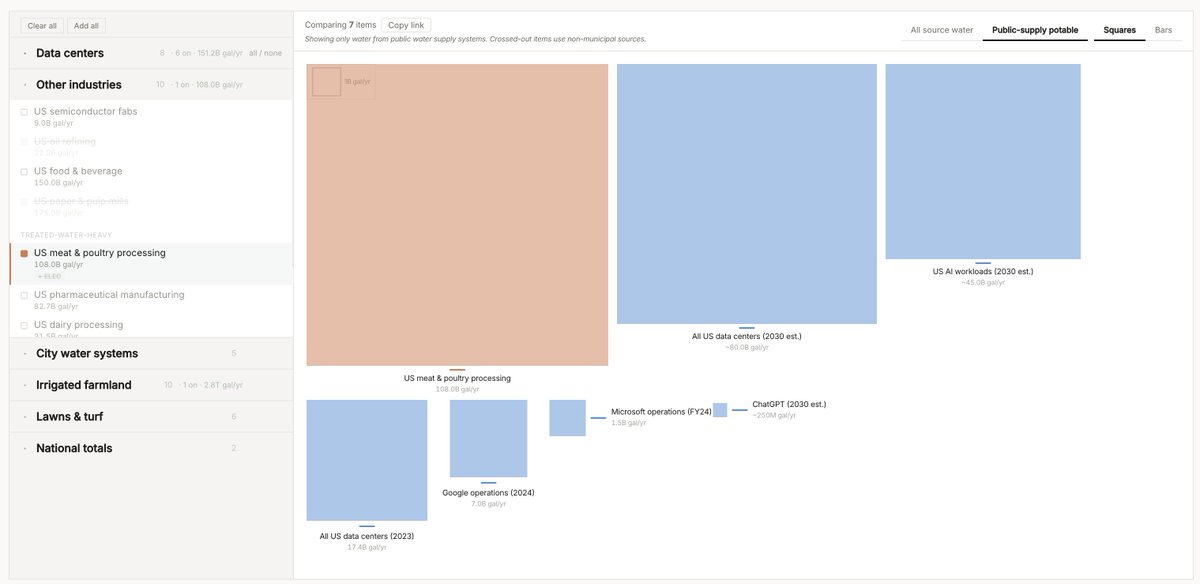Screen dimensions: 1200x584
Task: Click the 'All US data centers (2023)' label
Action: click(x=367, y=536)
